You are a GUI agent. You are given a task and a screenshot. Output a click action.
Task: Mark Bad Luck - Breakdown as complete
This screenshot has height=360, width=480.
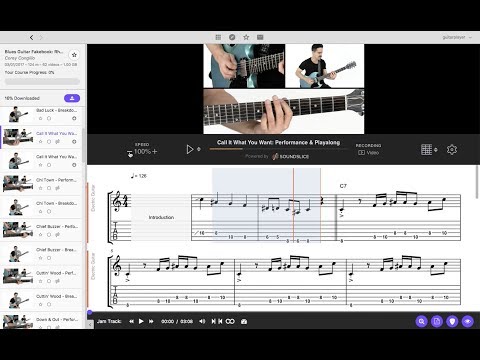49,118
